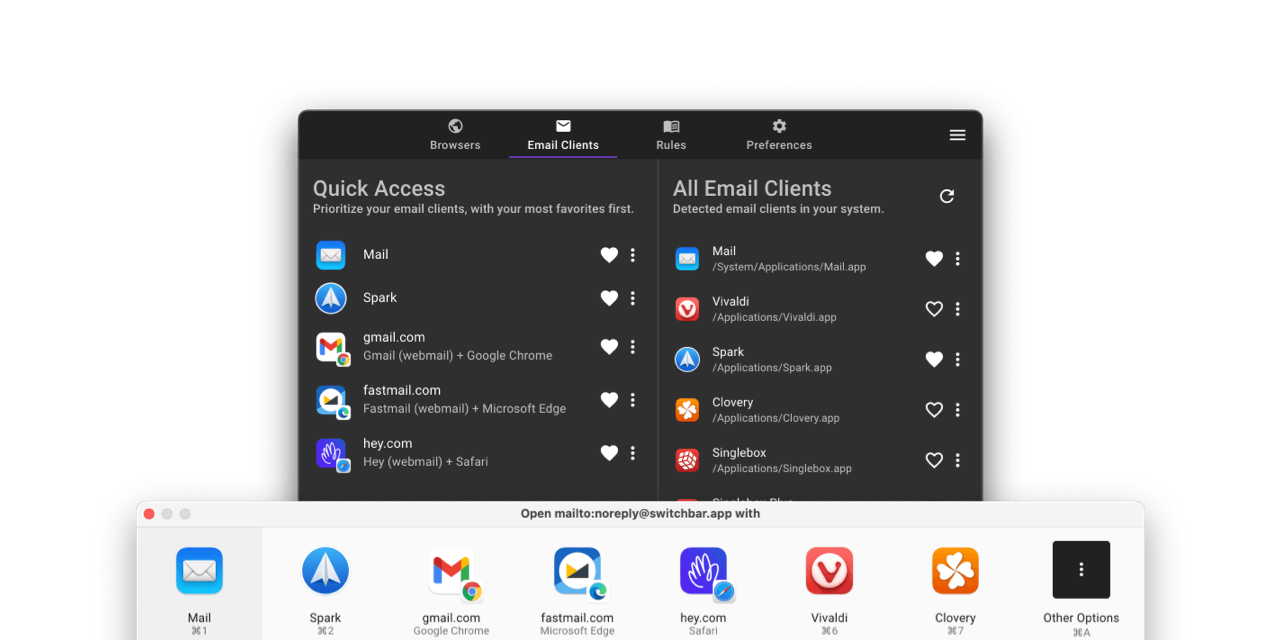Go to the Preferences tab

[779, 135]
